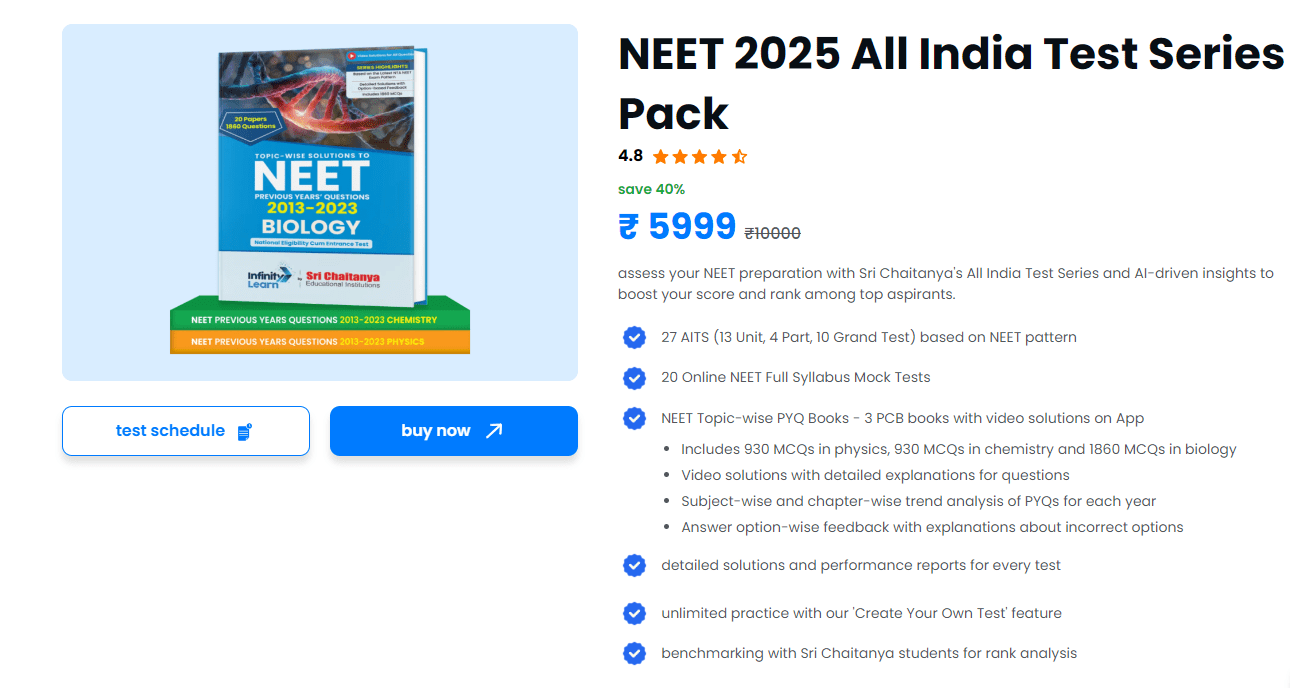Click the struck-through ₹10000 original price
Viewport: 1290px width, 688px height.
[x=772, y=234]
